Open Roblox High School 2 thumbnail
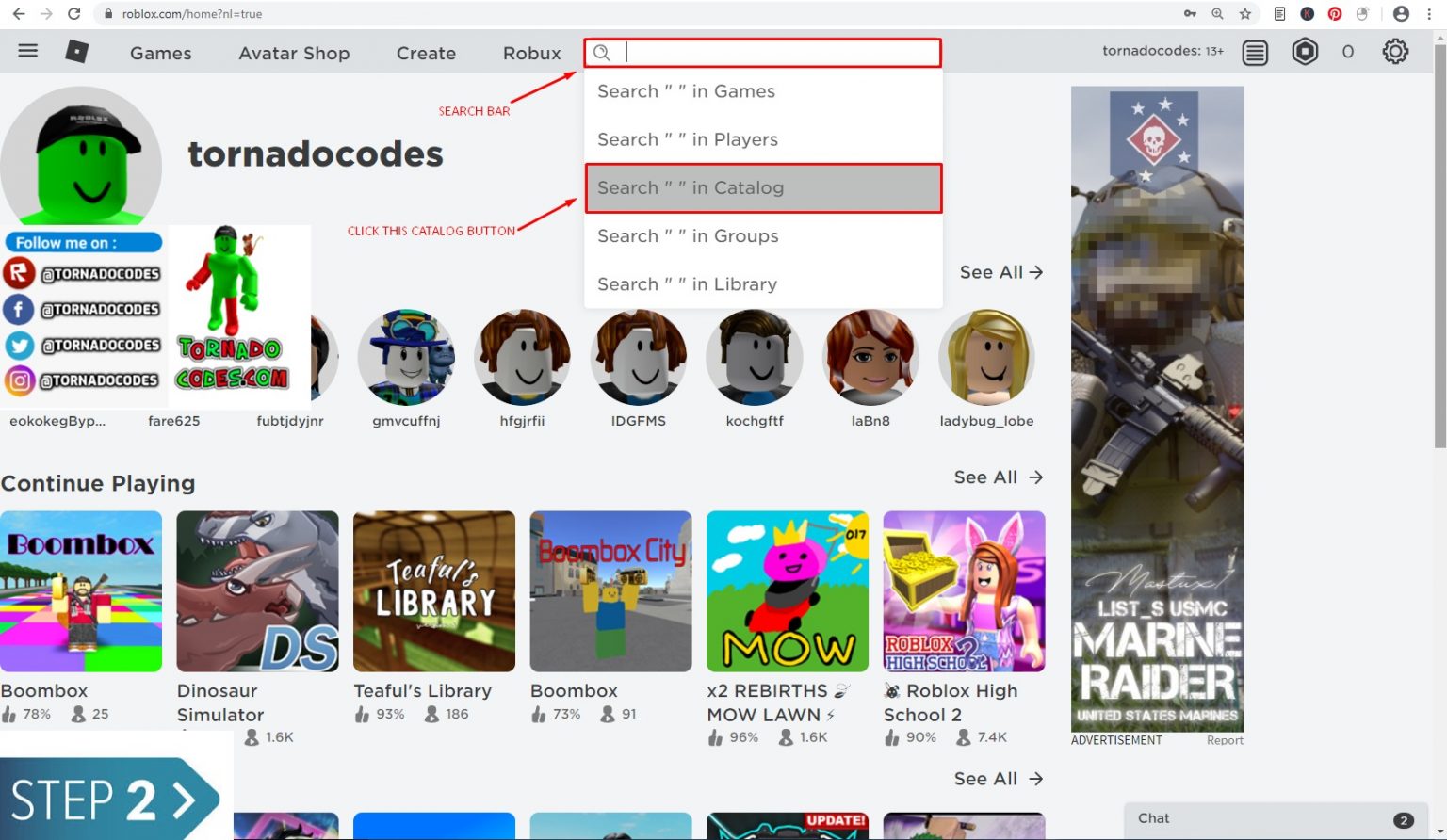The height and width of the screenshot is (840, 1447). [x=964, y=591]
